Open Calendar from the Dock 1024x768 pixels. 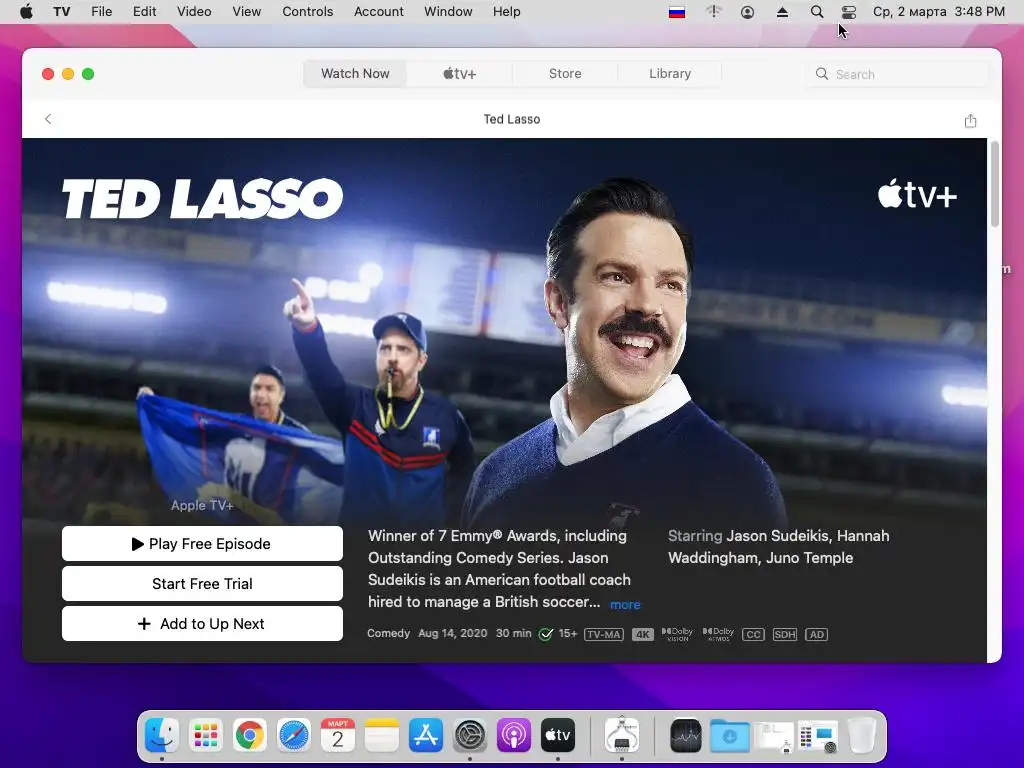click(x=338, y=736)
